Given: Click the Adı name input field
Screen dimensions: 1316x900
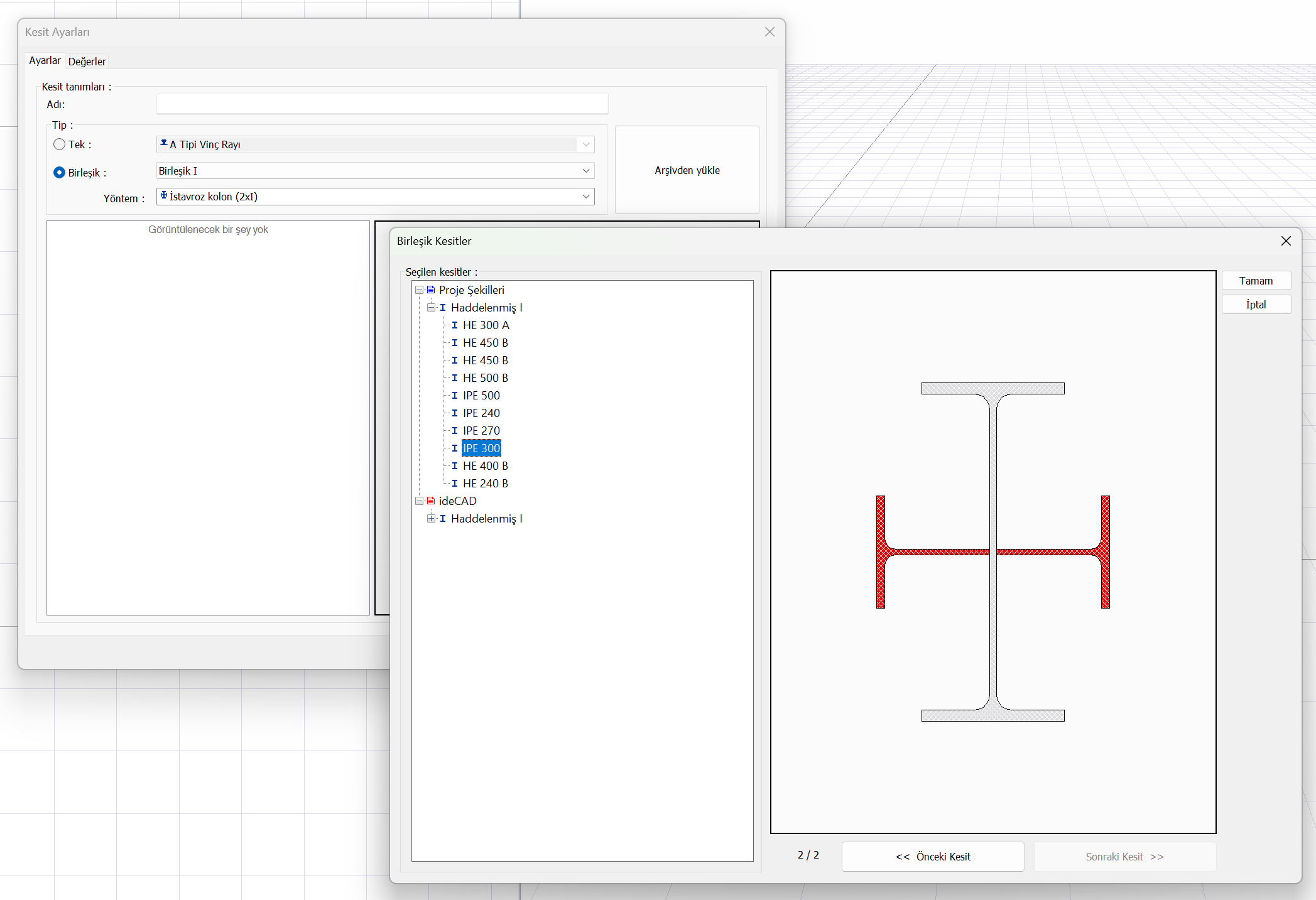Looking at the screenshot, I should pyautogui.click(x=382, y=104).
